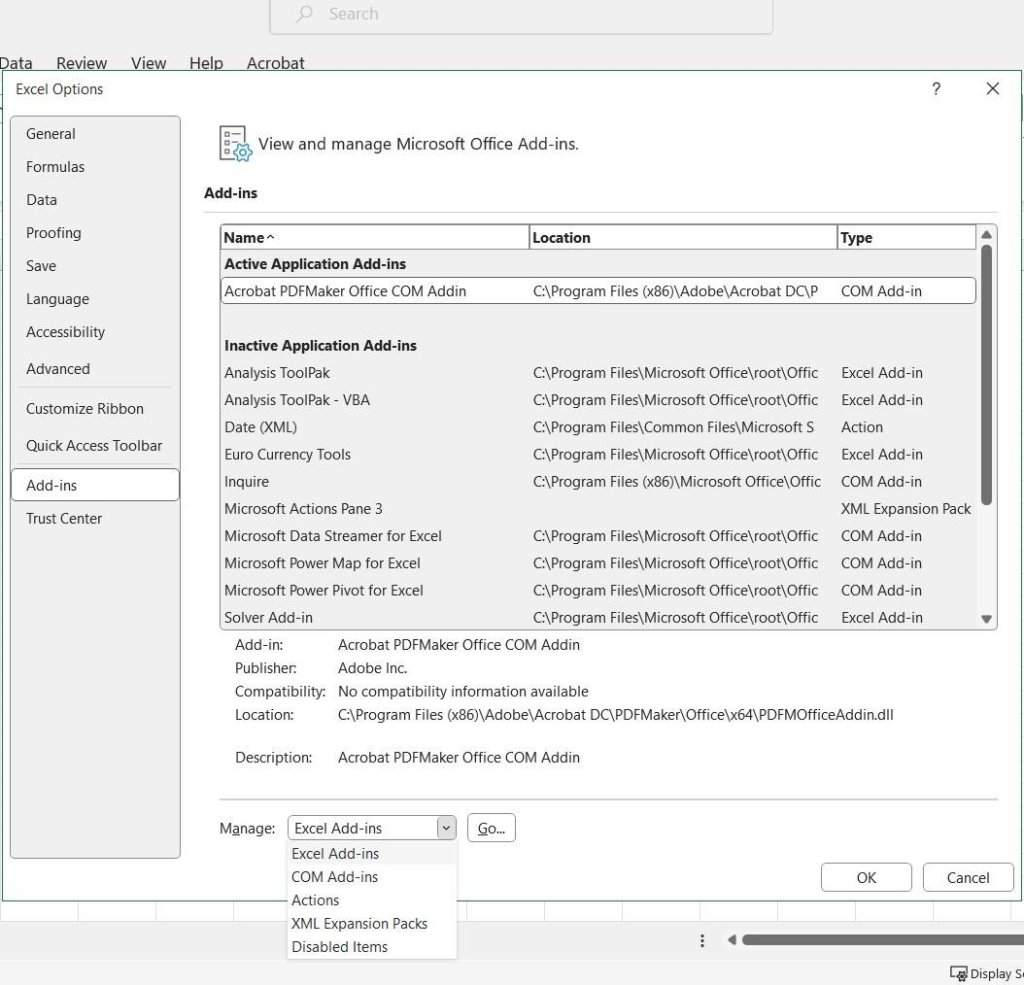Open the View ribbon tab
Image resolution: width=1024 pixels, height=985 pixels.
[148, 63]
